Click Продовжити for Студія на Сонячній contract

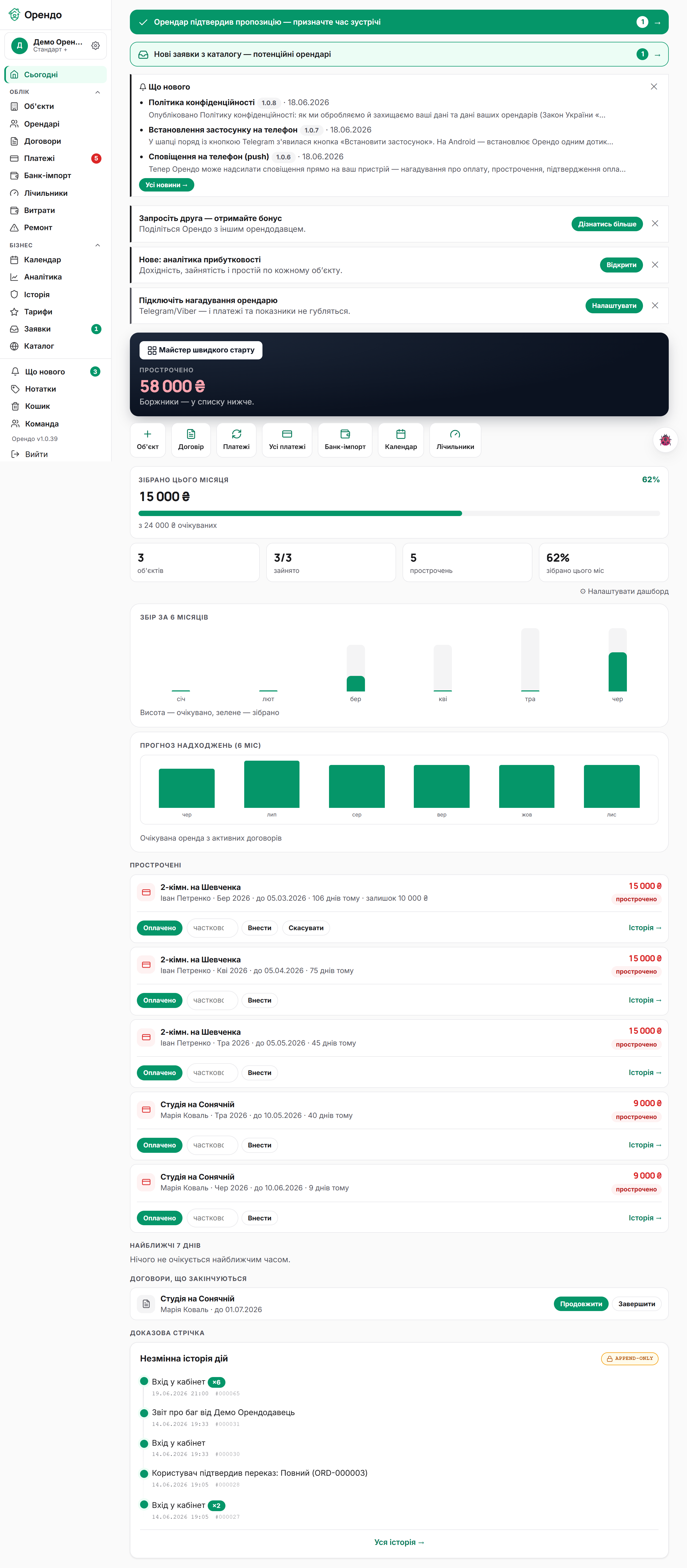point(581,1304)
